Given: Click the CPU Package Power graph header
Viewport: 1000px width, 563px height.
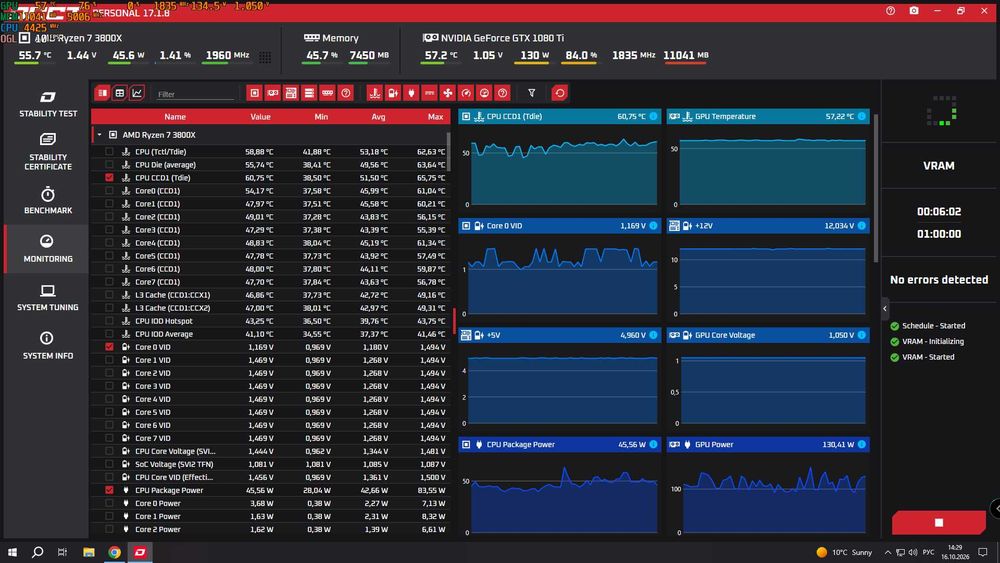Looking at the screenshot, I should [559, 444].
